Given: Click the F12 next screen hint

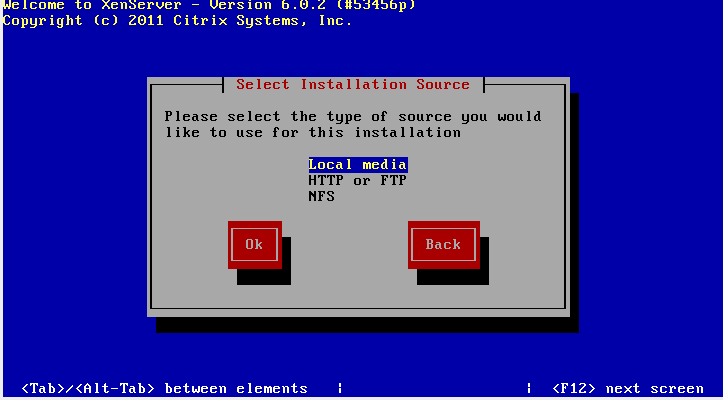Looking at the screenshot, I should [628, 388].
